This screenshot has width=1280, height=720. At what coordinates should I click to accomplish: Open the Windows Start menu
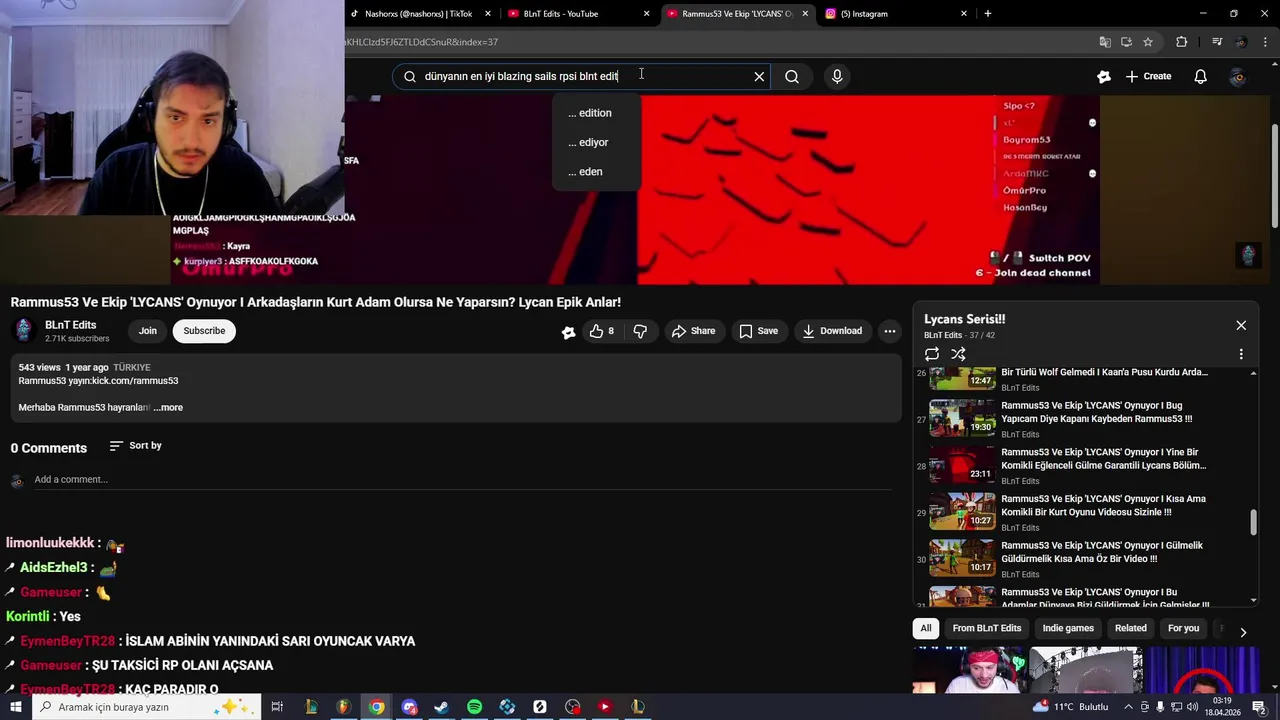coord(15,707)
